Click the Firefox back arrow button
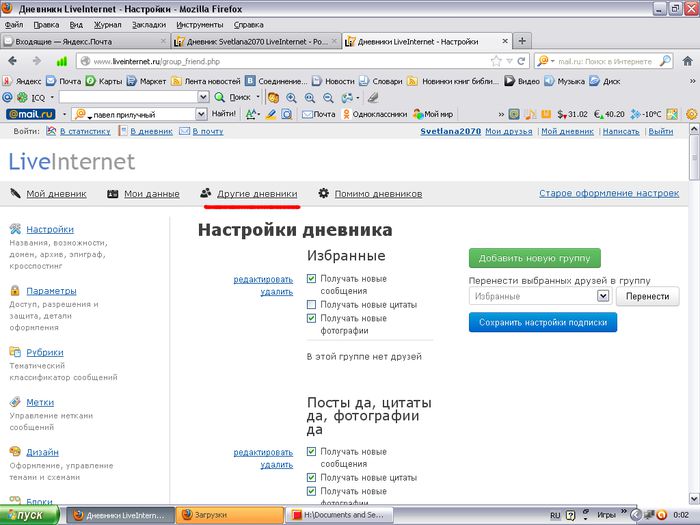The width and height of the screenshot is (700, 525). (17, 61)
